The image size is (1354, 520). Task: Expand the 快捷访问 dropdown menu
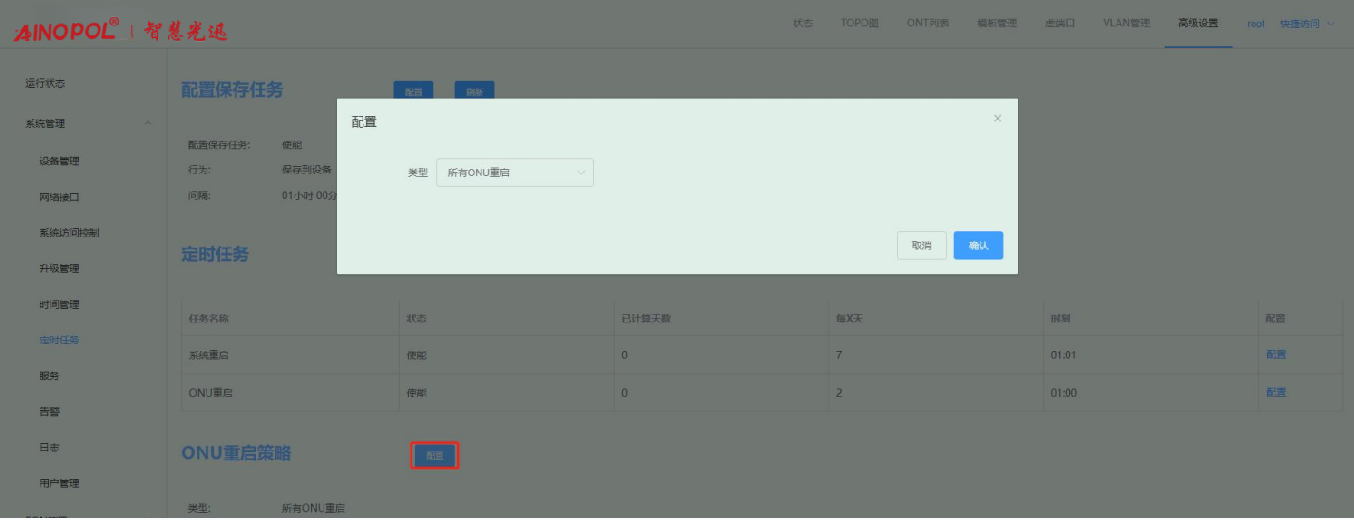pyautogui.click(x=1307, y=23)
